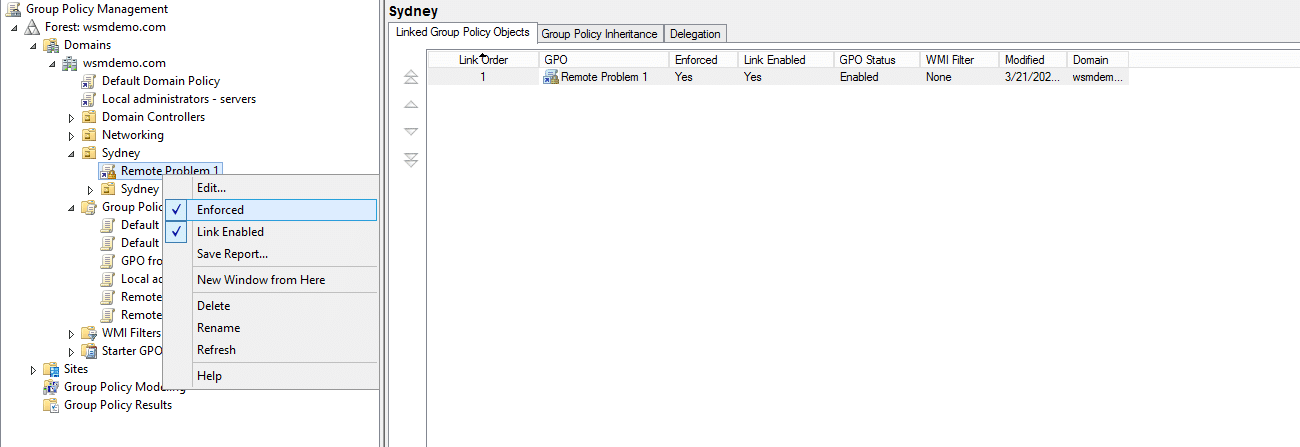Sort by Link Enabled column header
Image resolution: width=1300 pixels, height=447 pixels.
point(786,60)
